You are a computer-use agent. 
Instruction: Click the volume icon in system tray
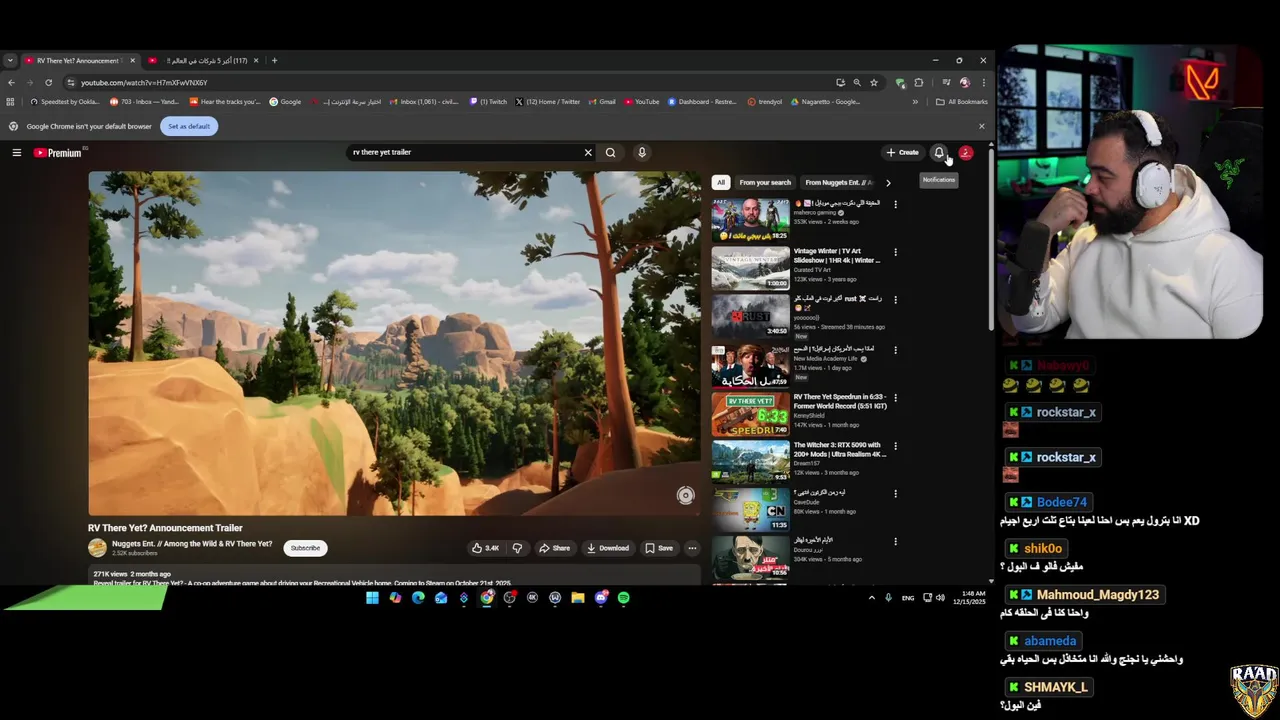[x=940, y=598]
